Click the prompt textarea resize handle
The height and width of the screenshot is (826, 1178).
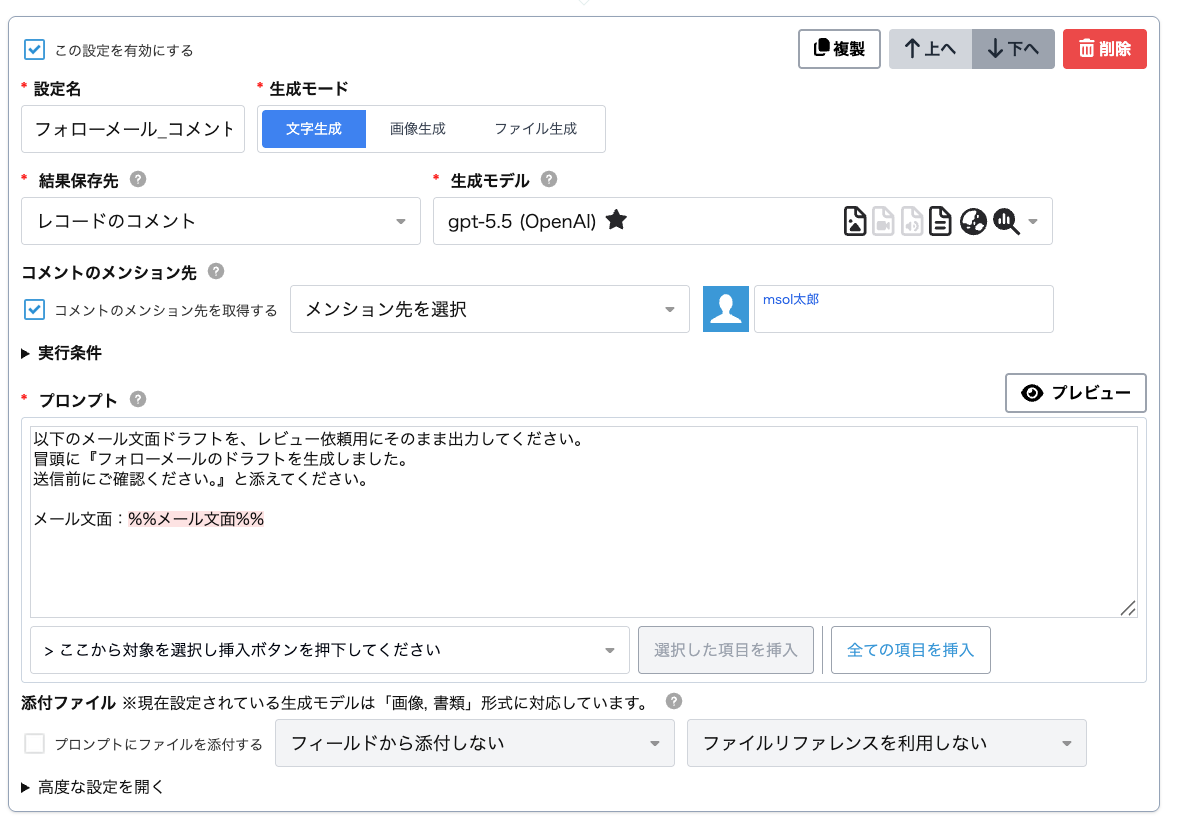tap(1128, 608)
